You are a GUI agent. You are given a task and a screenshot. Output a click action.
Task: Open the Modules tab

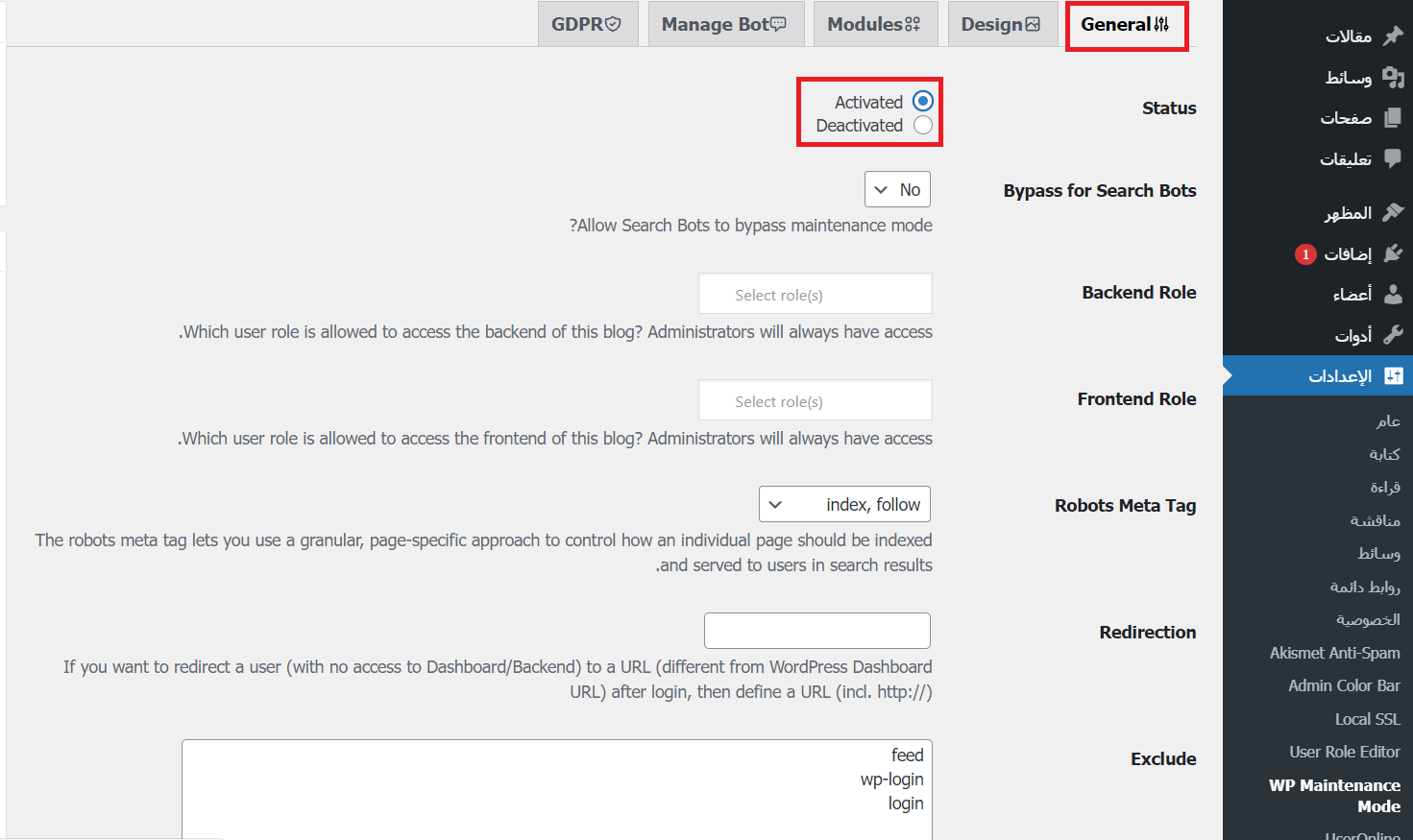873,25
